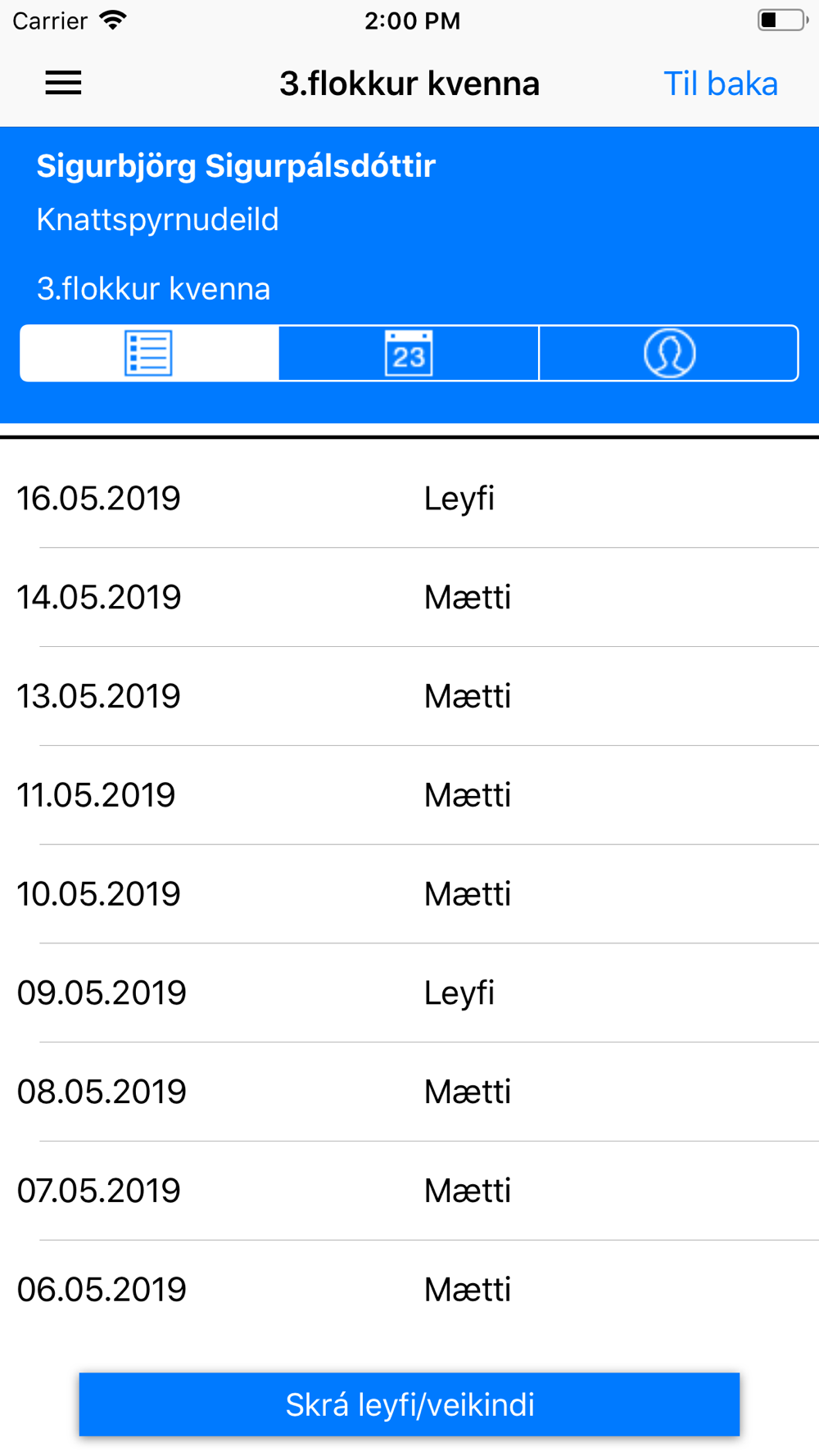Image resolution: width=819 pixels, height=1456 pixels.
Task: Open the 06.05.2019 attendance record
Action: 409,1290
